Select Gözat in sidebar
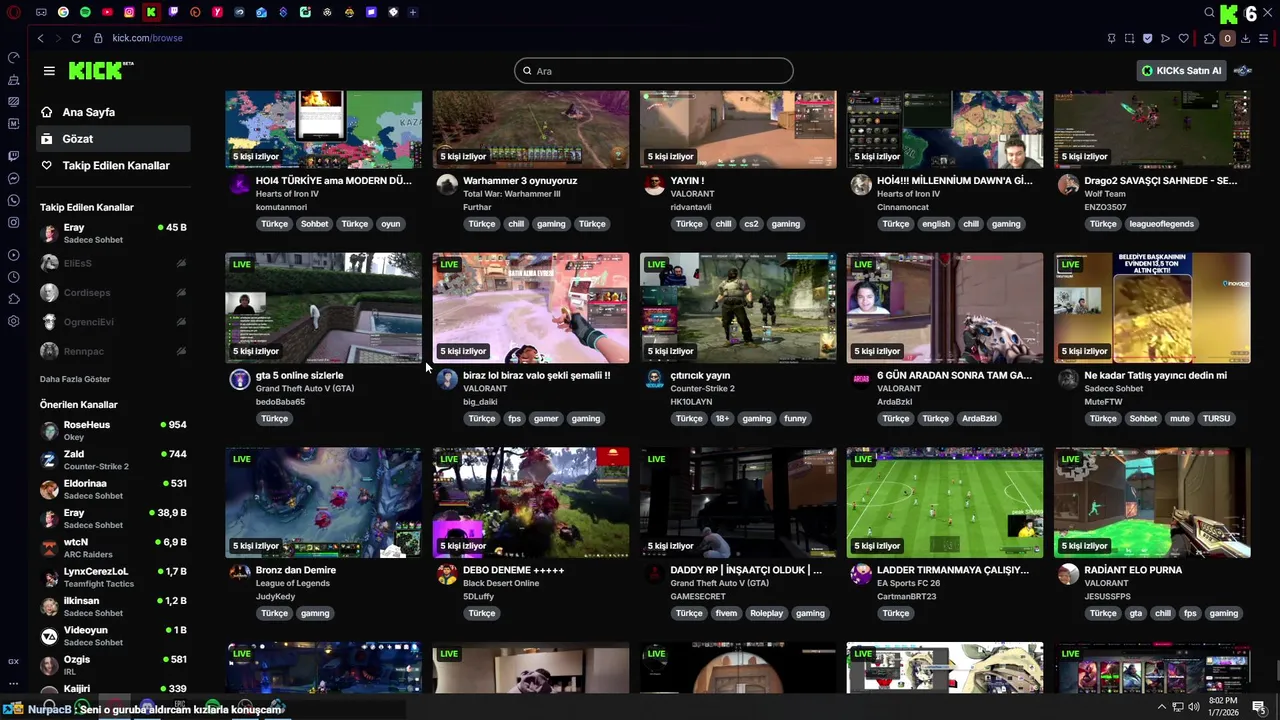This screenshot has height=720, width=1280. point(112,139)
